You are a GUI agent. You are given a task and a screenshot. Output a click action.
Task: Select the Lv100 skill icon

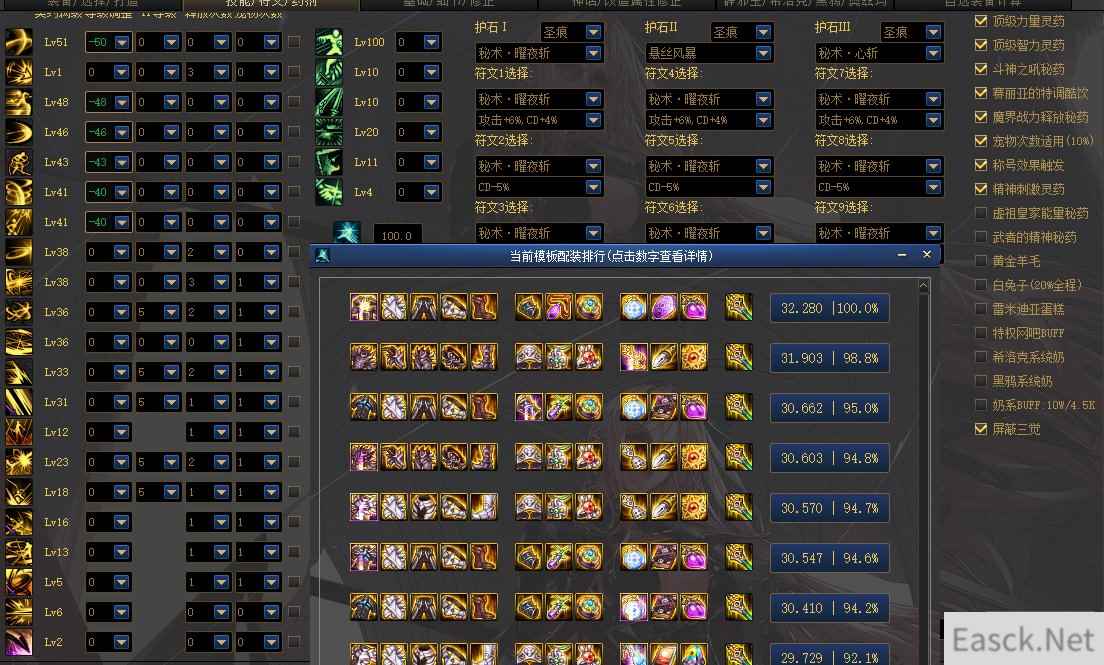(x=329, y=42)
